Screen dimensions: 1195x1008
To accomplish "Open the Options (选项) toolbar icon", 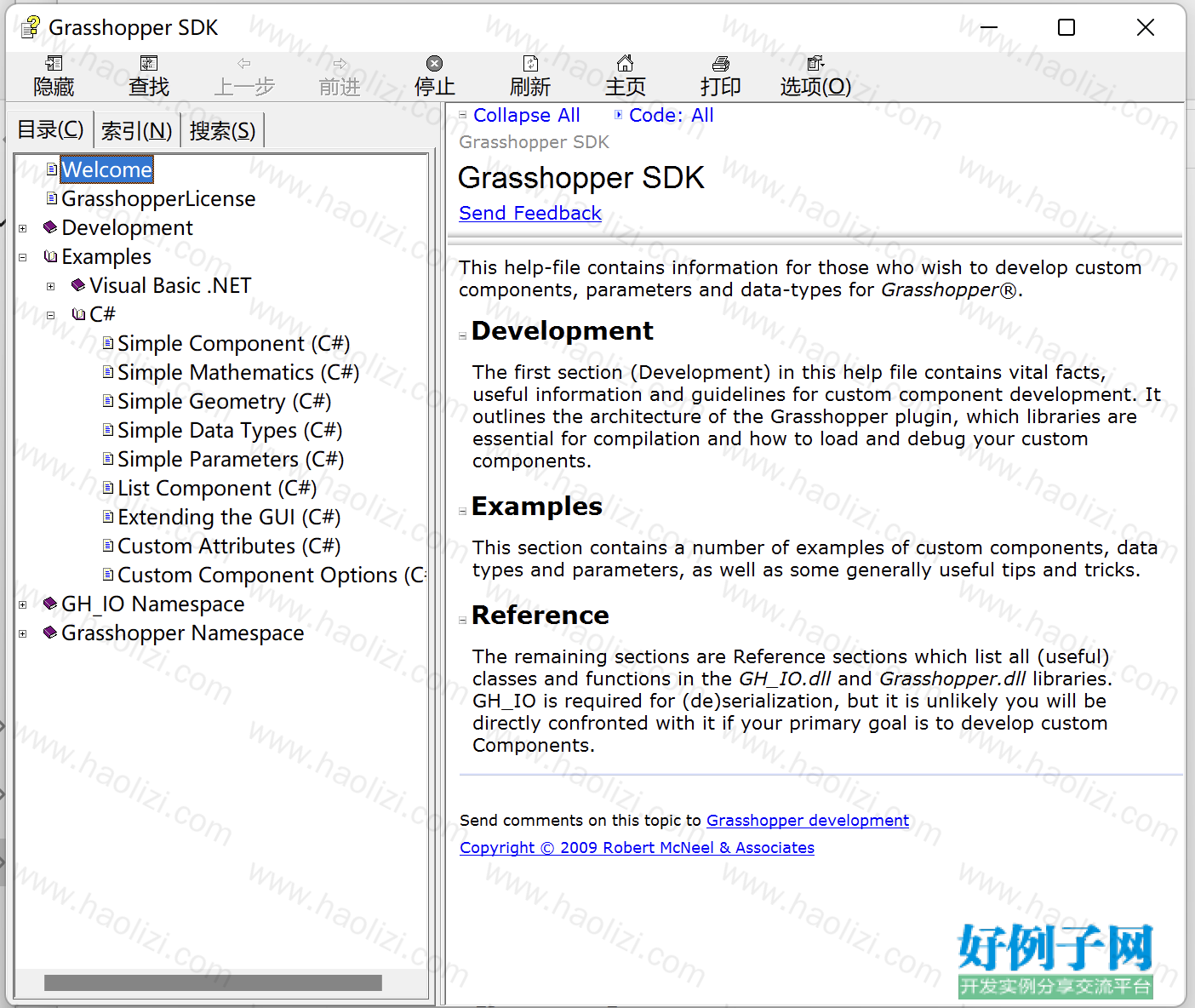I will [815, 64].
